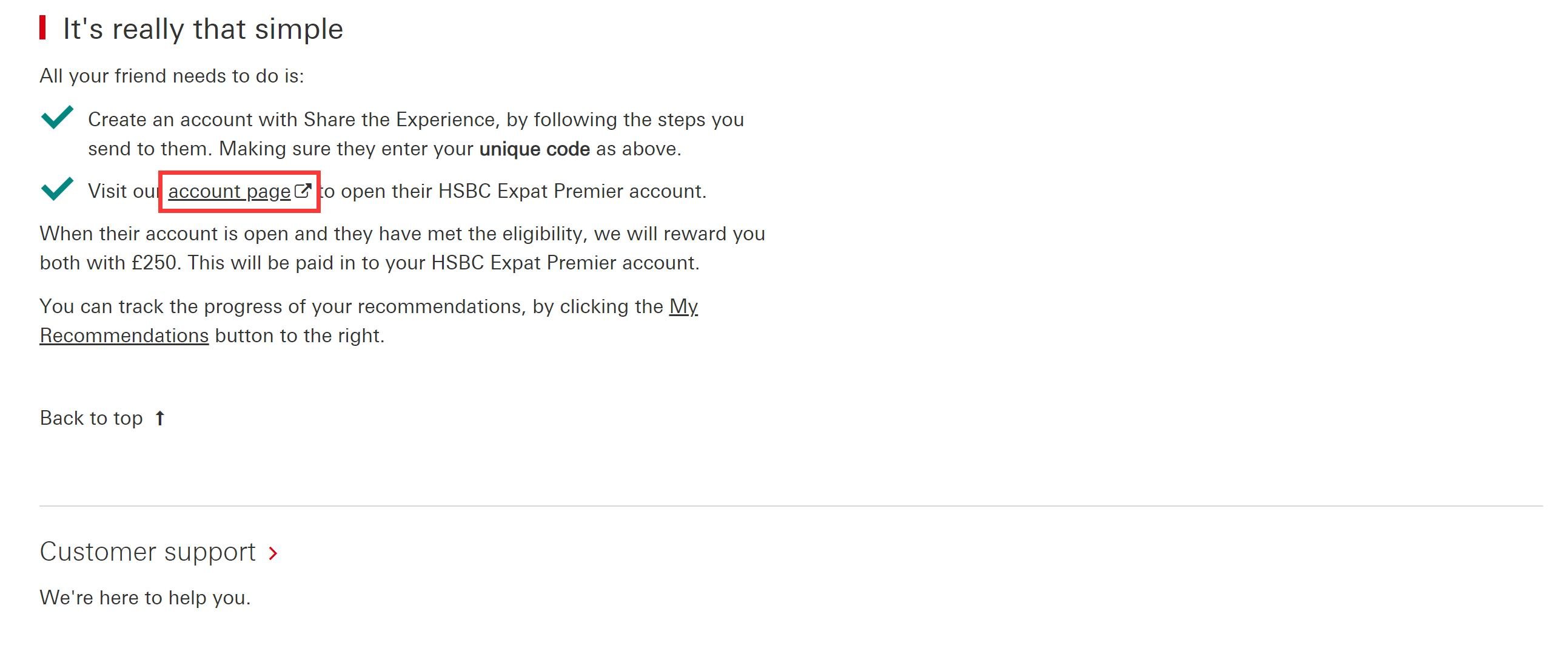This screenshot has width=1568, height=645.
Task: Click the It's really that simple heading
Action: point(203,29)
